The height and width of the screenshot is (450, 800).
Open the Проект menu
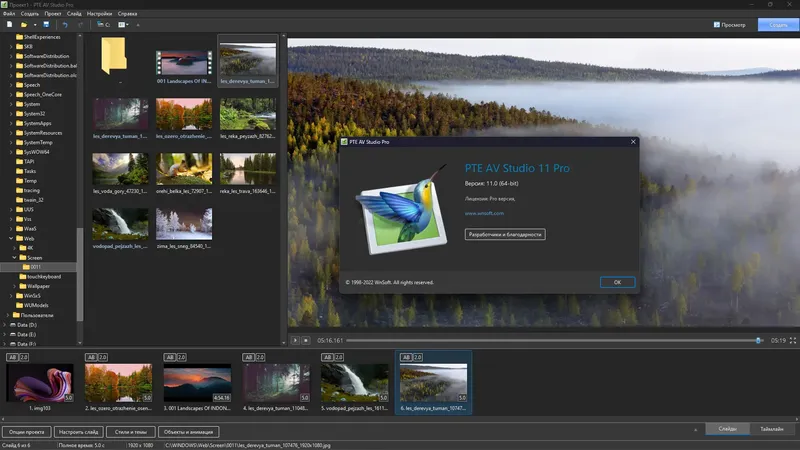click(x=53, y=14)
